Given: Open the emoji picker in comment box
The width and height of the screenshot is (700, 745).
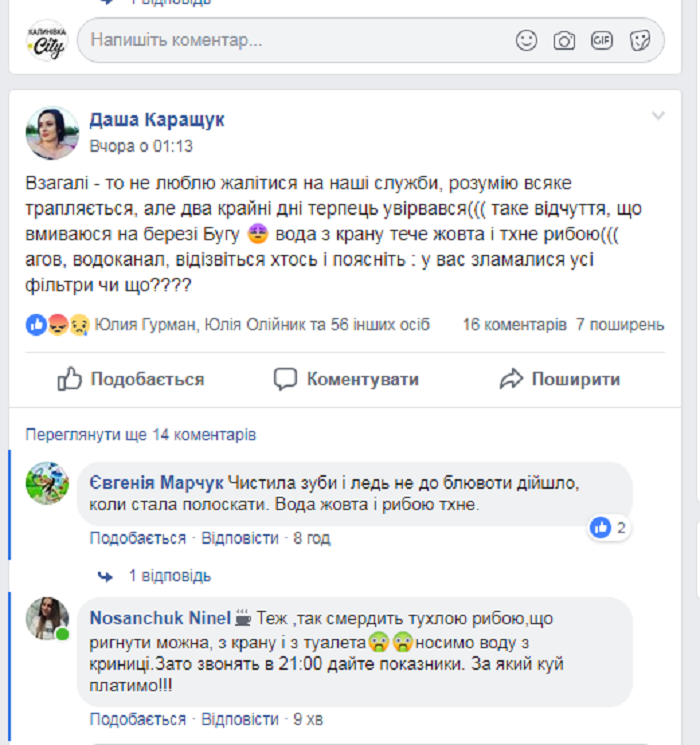Looking at the screenshot, I should click(526, 40).
